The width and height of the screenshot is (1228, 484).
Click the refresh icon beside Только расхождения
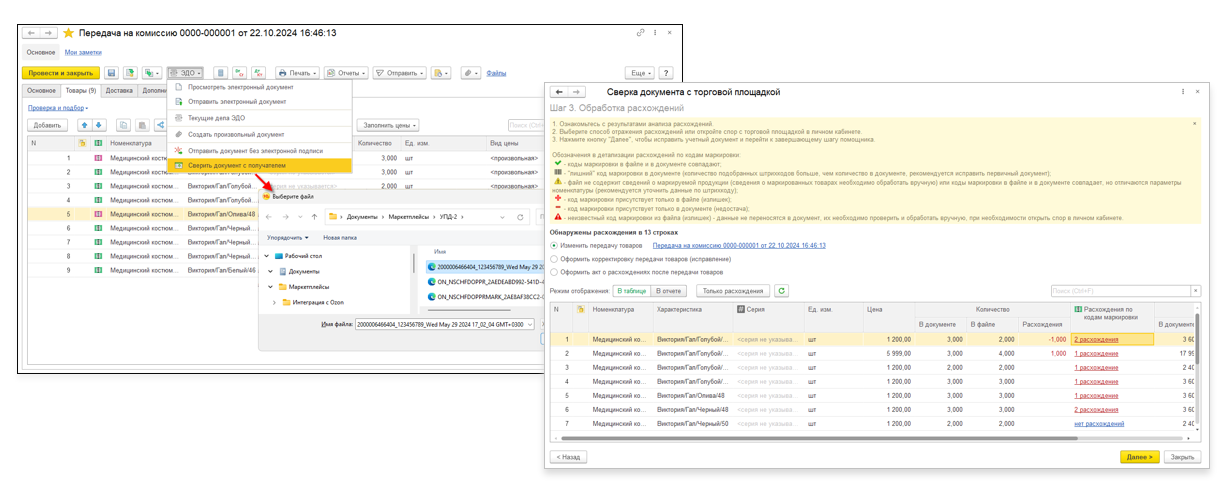[782, 291]
